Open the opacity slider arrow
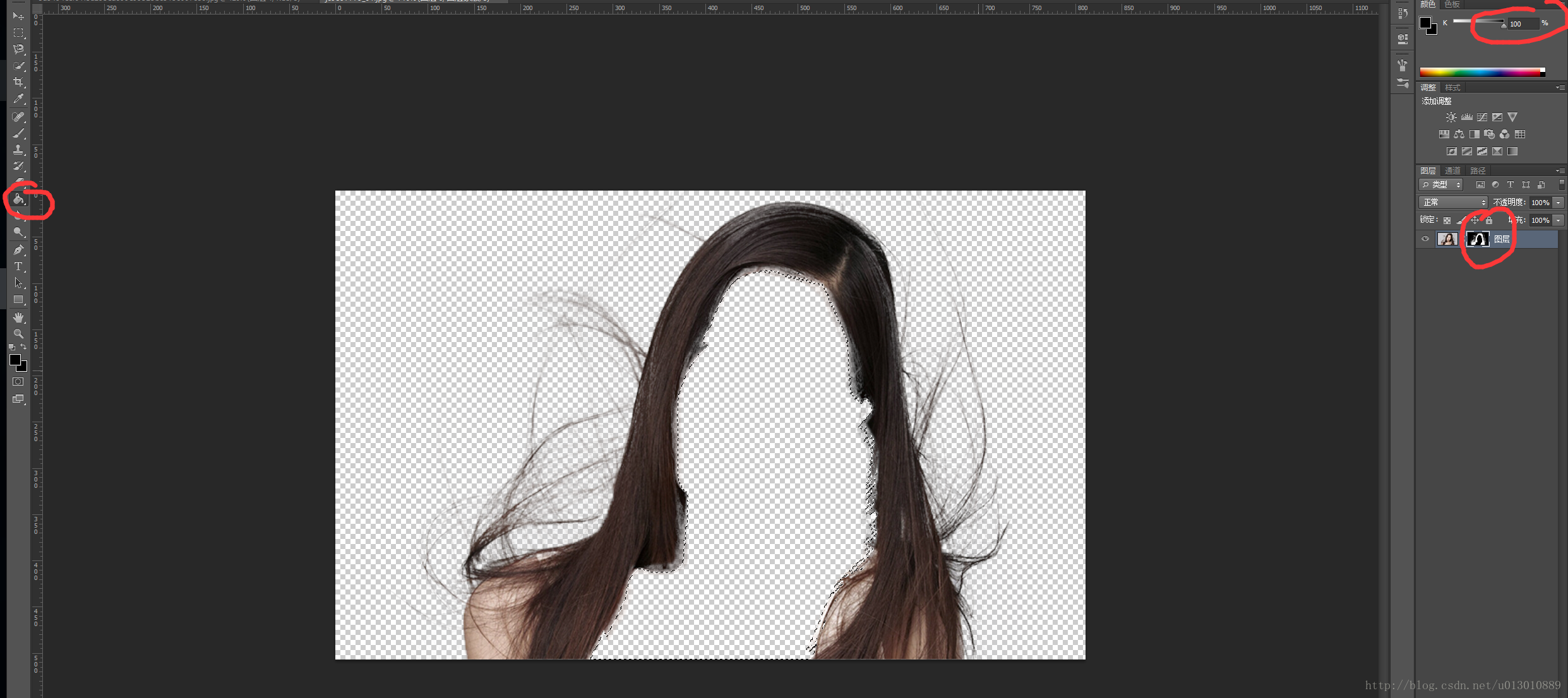The width and height of the screenshot is (1568, 698). pos(1559,203)
